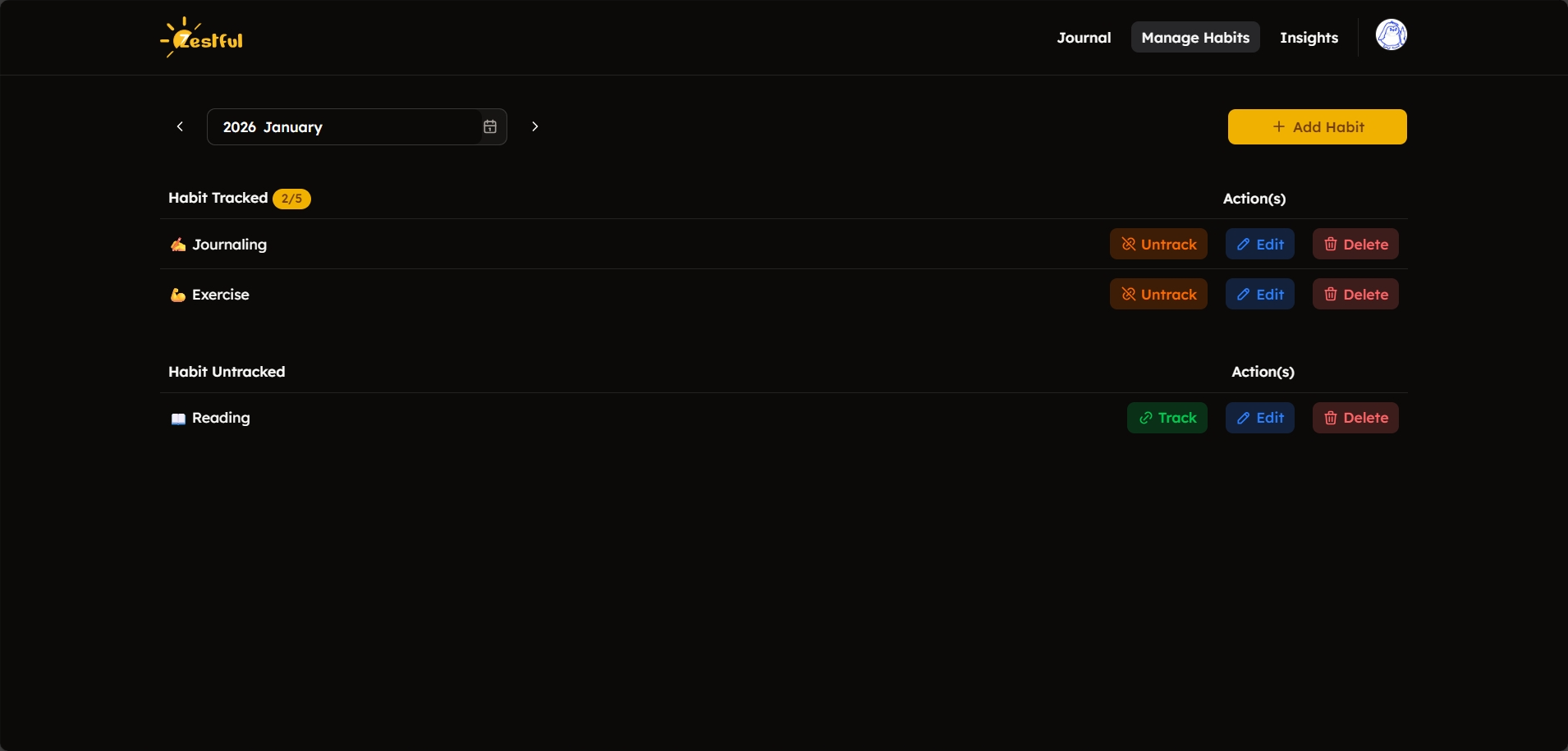The width and height of the screenshot is (1568, 751).
Task: Track the Reading habit
Action: point(1167,418)
